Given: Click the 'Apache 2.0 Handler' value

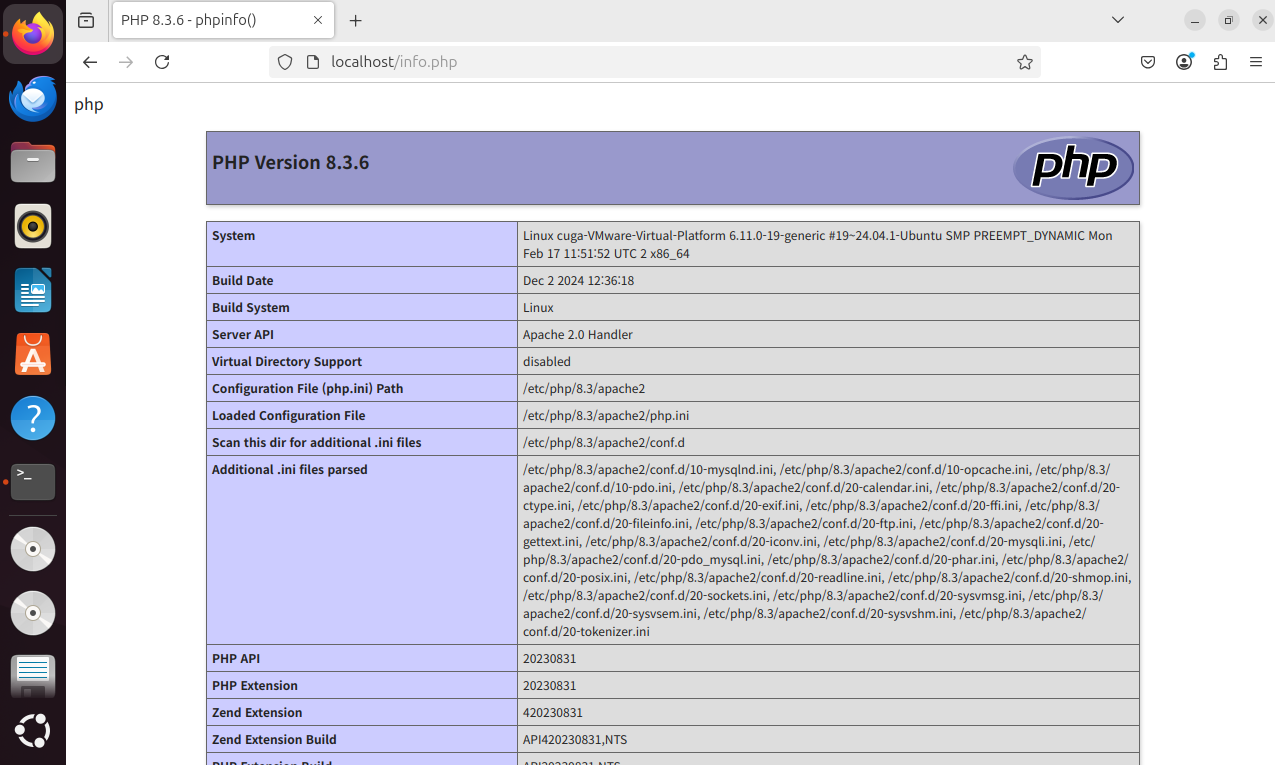Looking at the screenshot, I should pyautogui.click(x=577, y=335).
